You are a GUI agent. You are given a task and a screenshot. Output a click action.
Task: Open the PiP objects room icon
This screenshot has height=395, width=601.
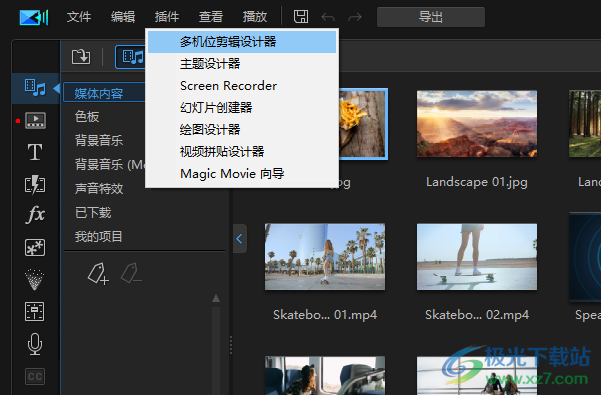click(x=35, y=247)
